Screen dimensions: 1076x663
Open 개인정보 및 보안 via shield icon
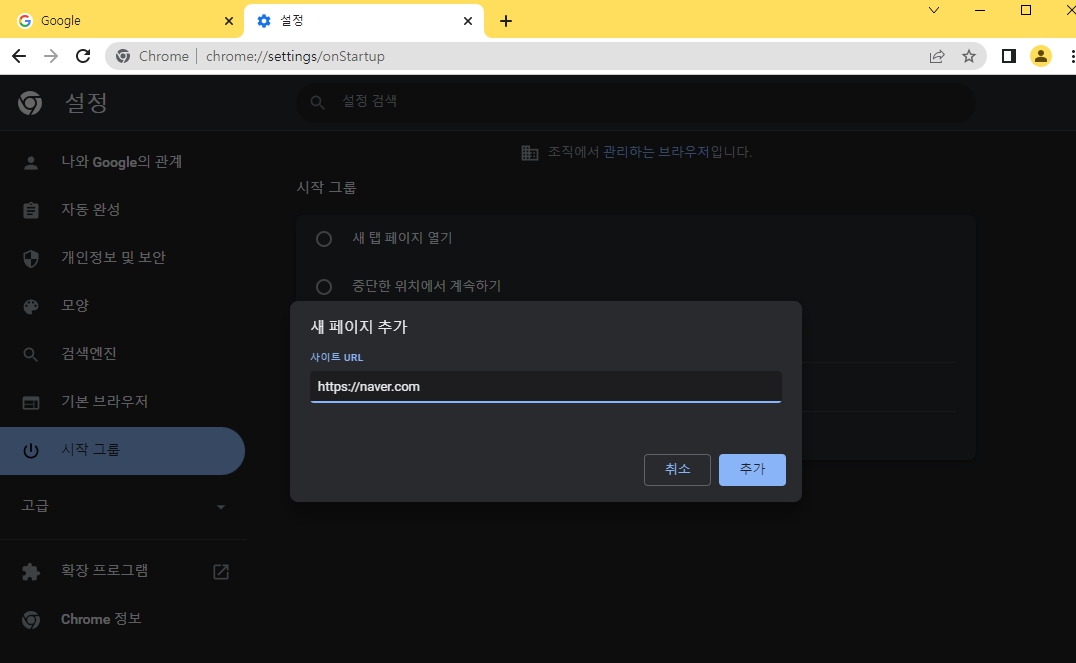click(x=30, y=257)
